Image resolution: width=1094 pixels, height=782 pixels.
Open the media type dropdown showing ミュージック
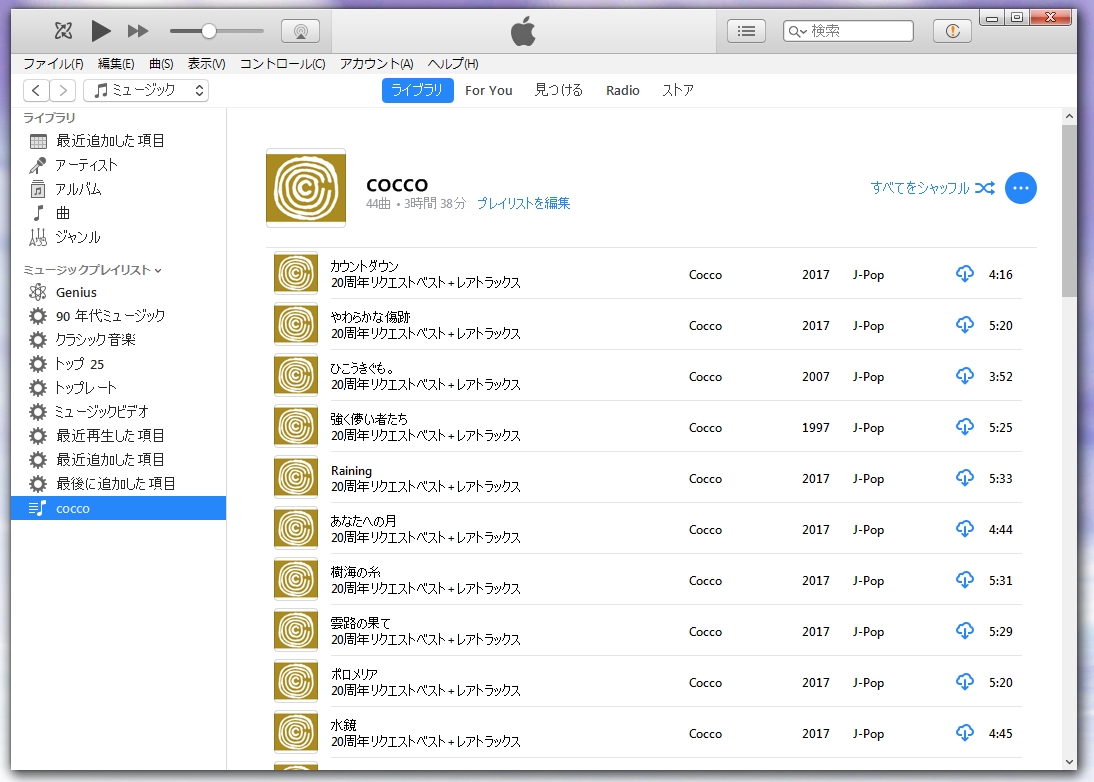pyautogui.click(x=144, y=89)
